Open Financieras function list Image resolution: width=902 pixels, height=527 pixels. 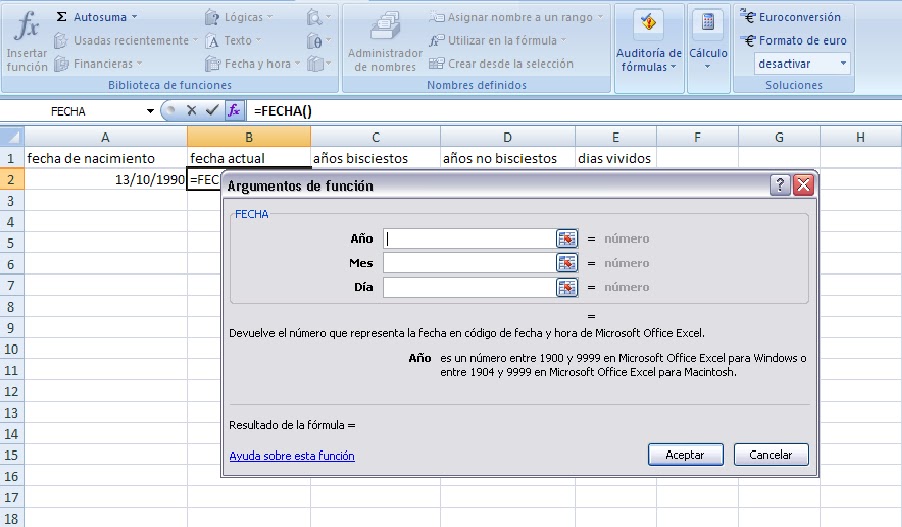pos(98,63)
